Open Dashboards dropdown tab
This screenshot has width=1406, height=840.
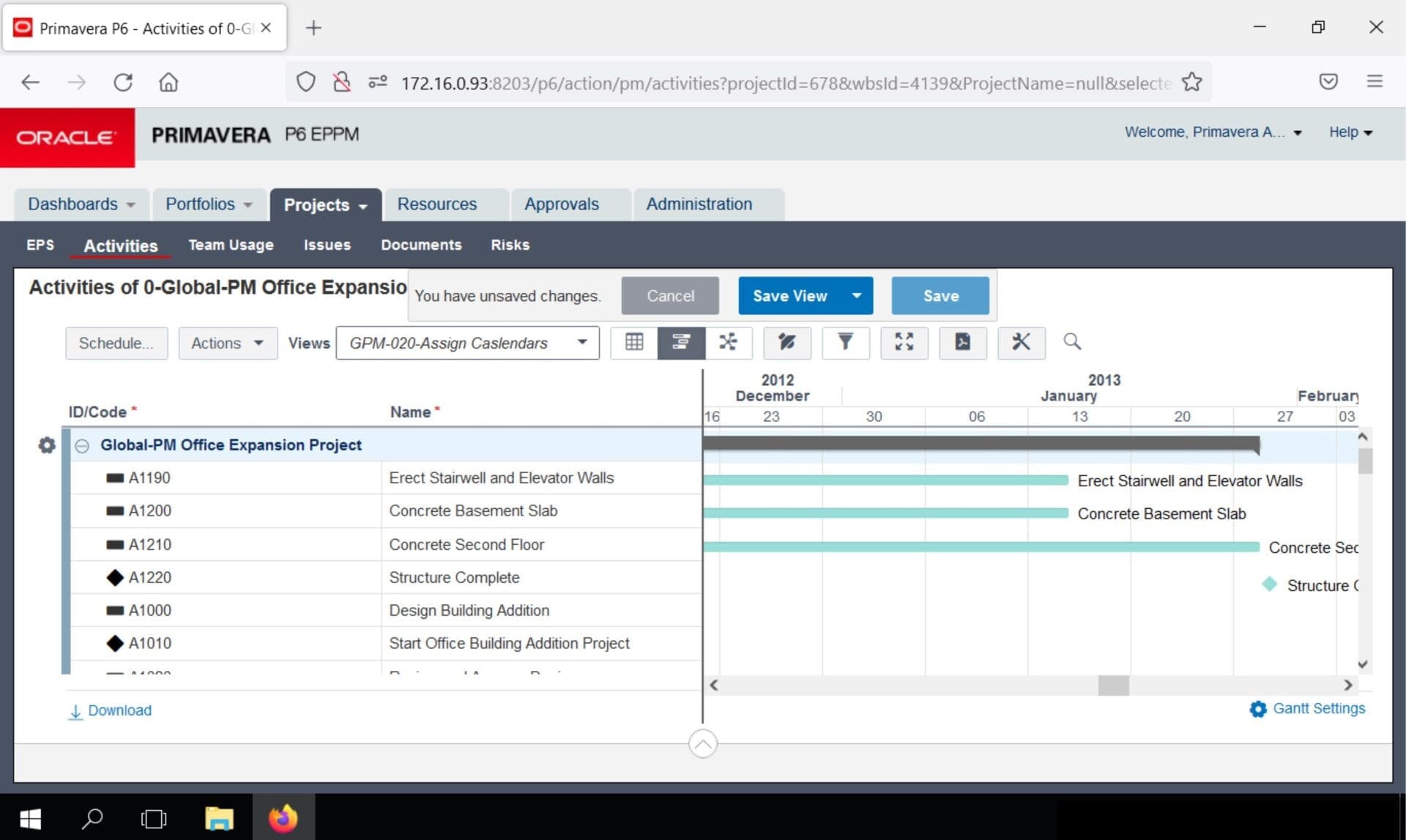click(x=81, y=204)
